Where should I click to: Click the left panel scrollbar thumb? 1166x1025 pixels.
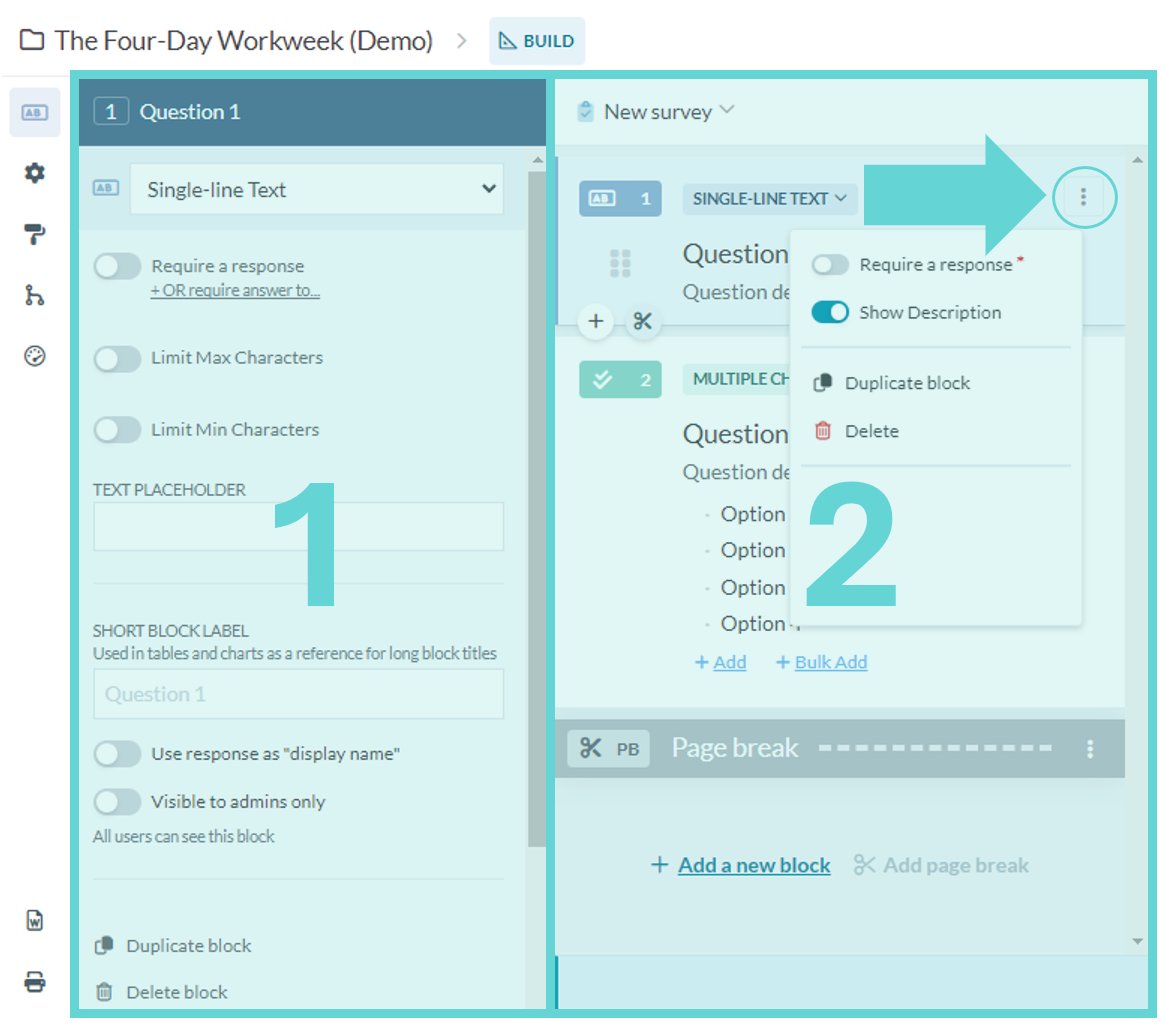tap(536, 509)
